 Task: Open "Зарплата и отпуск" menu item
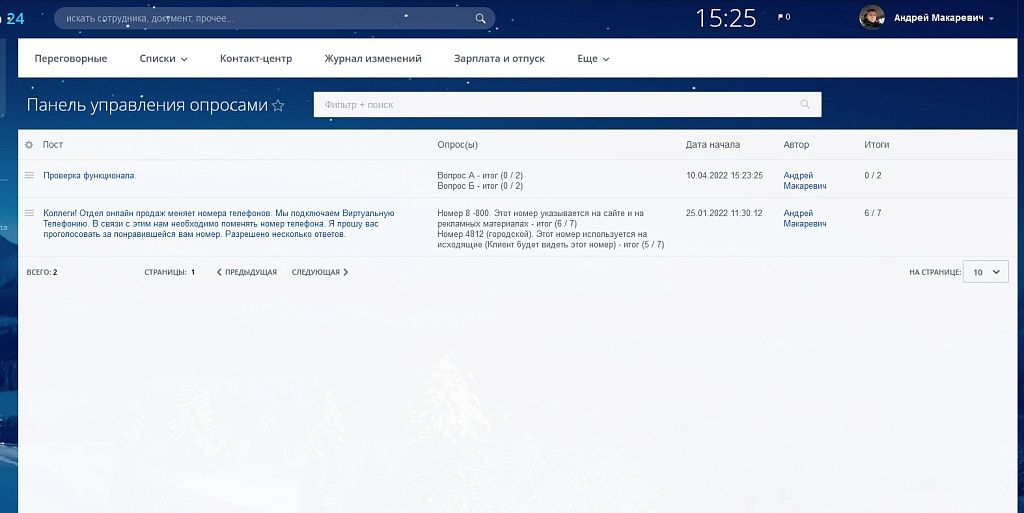click(499, 59)
